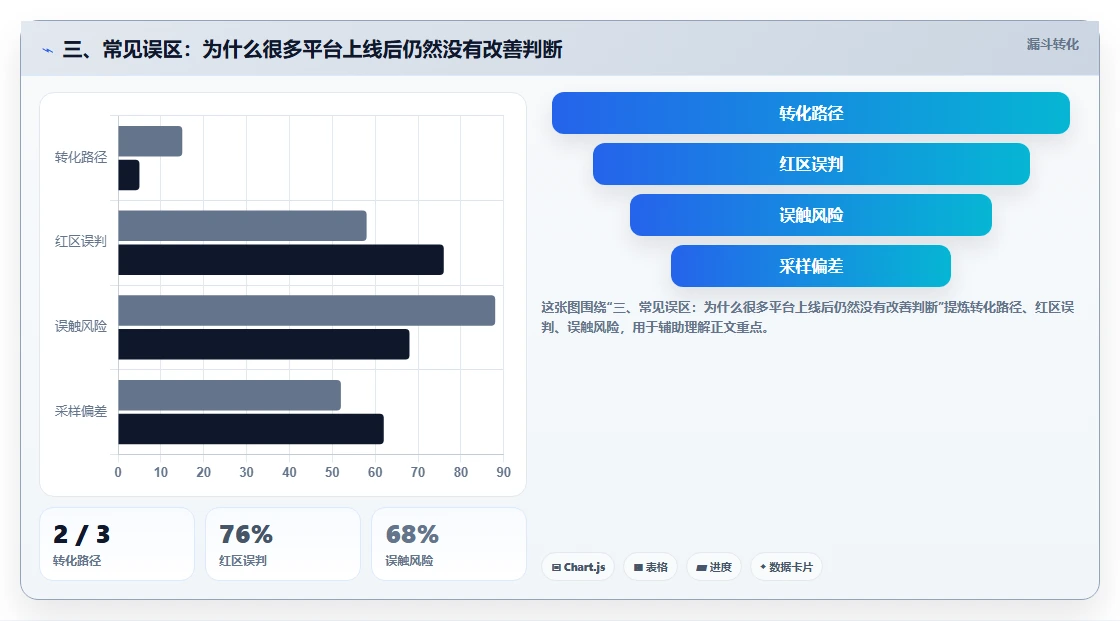Select the 红区误判 funnel stage
Image resolution: width=1120 pixels, height=621 pixels.
(811, 164)
